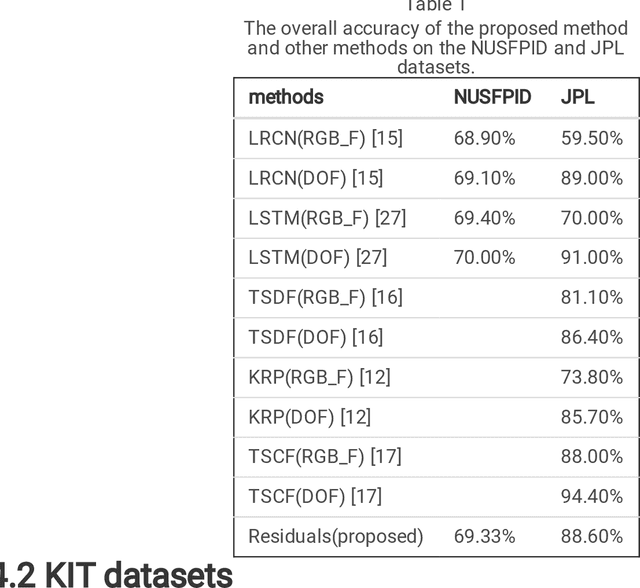Viewport: 640px width, 588px height.
Task: Select the NUSFPID column header
Action: pos(492,97)
